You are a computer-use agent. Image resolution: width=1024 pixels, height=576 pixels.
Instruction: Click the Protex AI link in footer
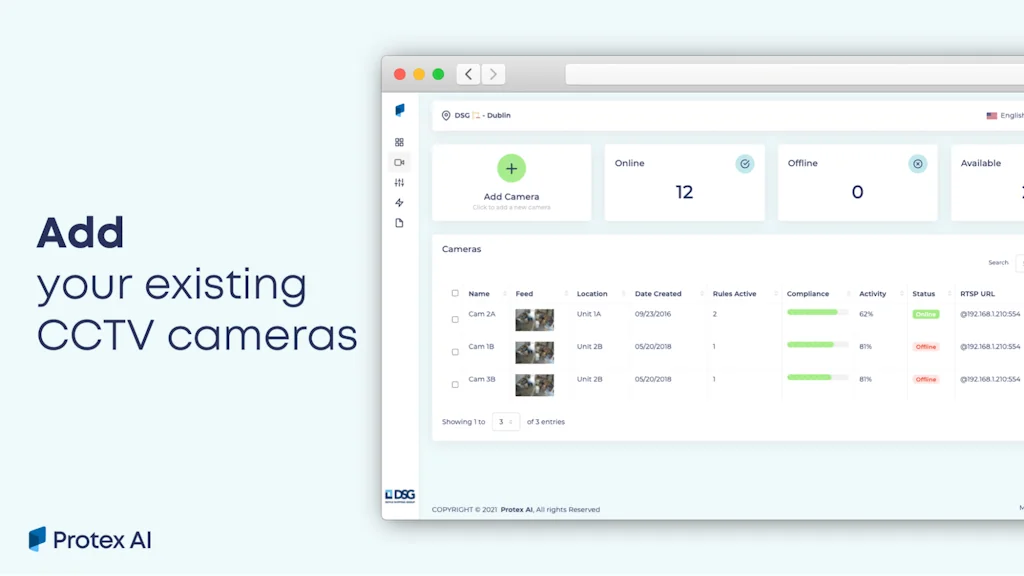click(517, 509)
